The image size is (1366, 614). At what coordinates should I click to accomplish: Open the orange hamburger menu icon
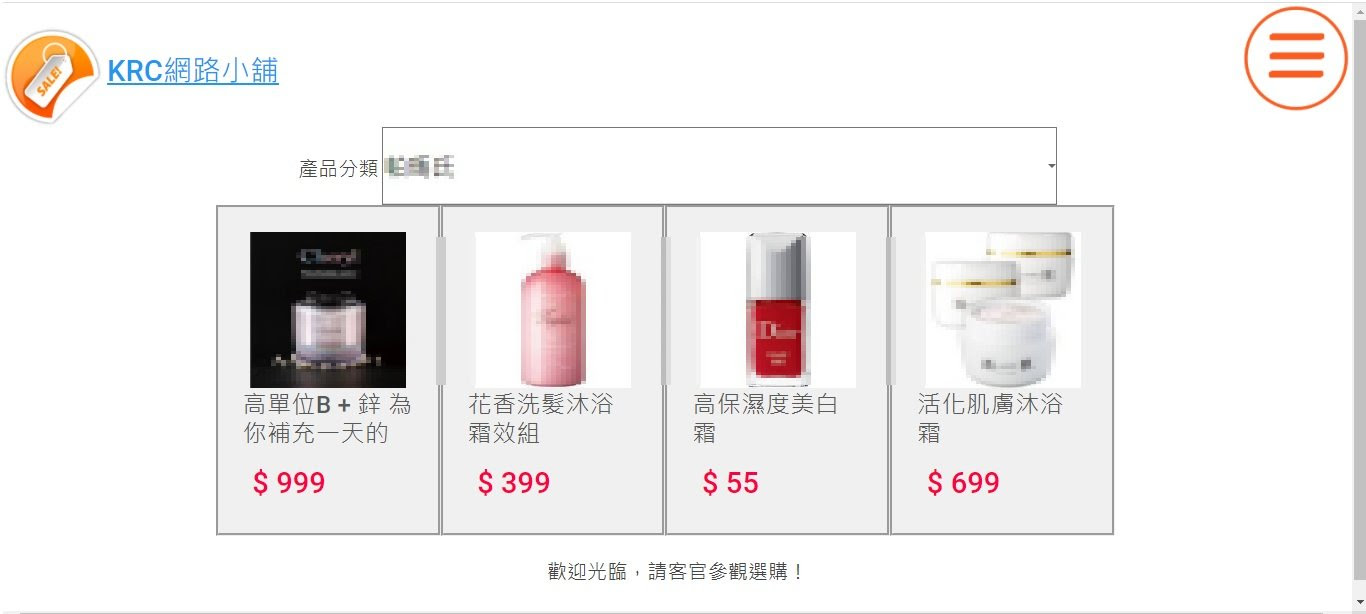[x=1296, y=58]
